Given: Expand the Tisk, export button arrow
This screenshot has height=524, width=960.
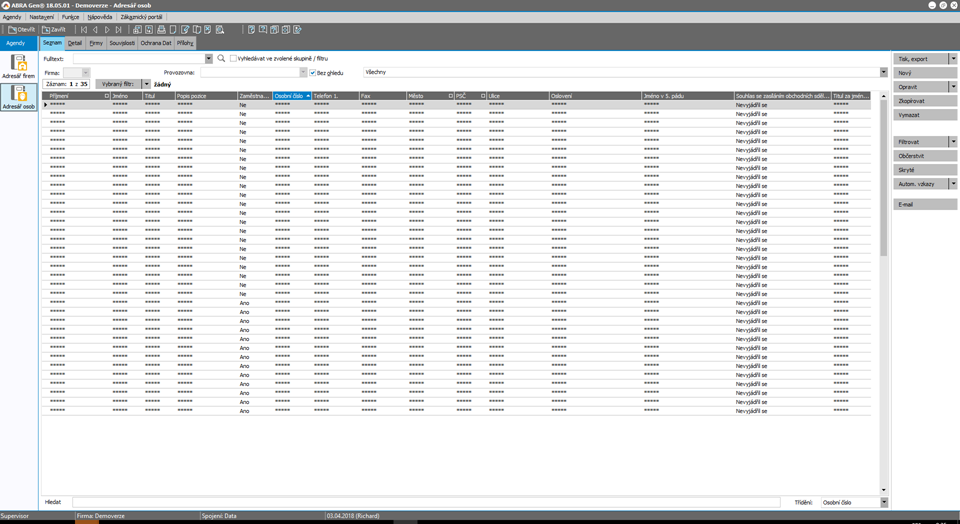Looking at the screenshot, I should click(953, 59).
